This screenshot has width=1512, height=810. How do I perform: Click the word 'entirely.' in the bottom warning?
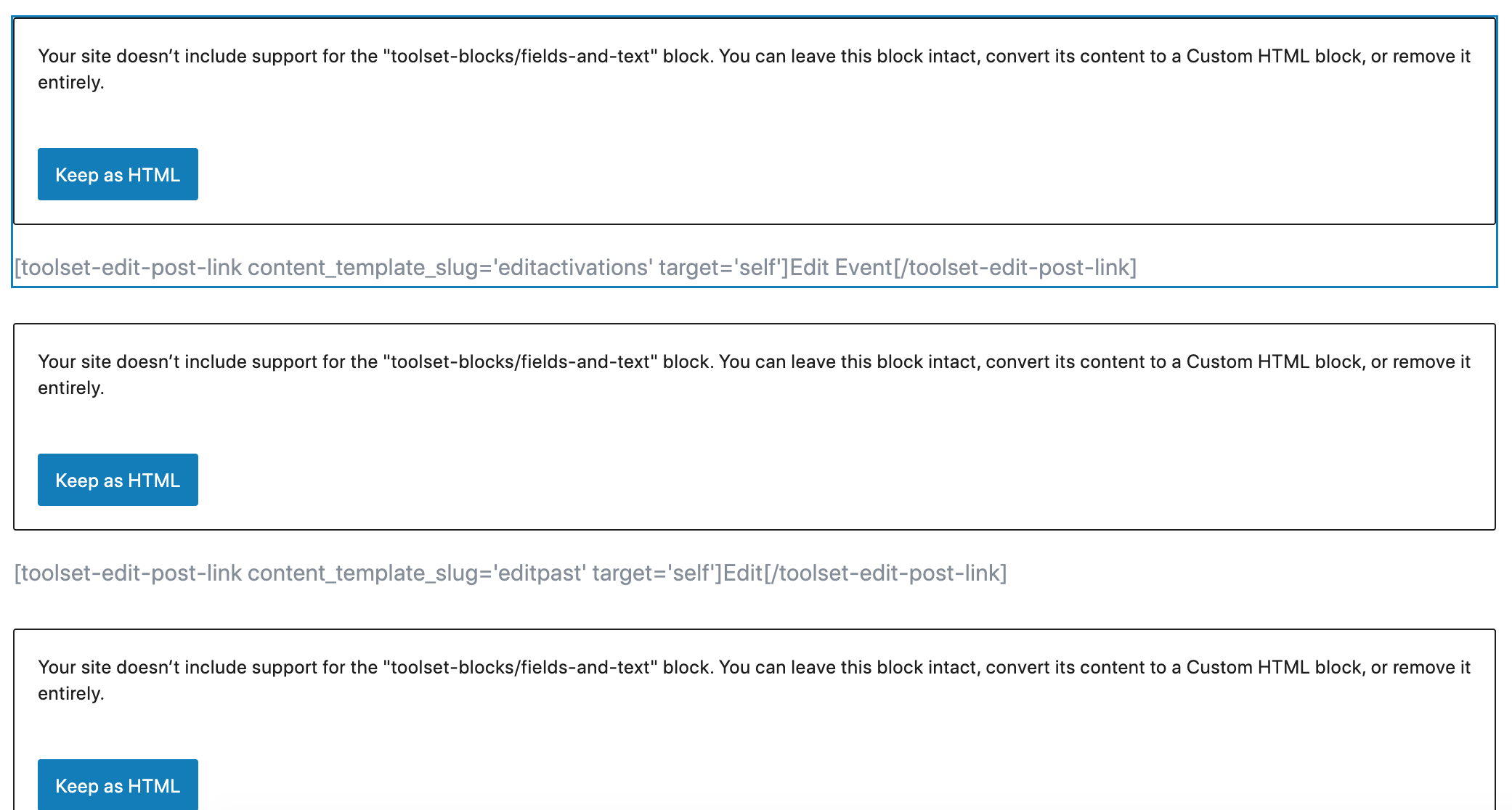click(x=71, y=694)
